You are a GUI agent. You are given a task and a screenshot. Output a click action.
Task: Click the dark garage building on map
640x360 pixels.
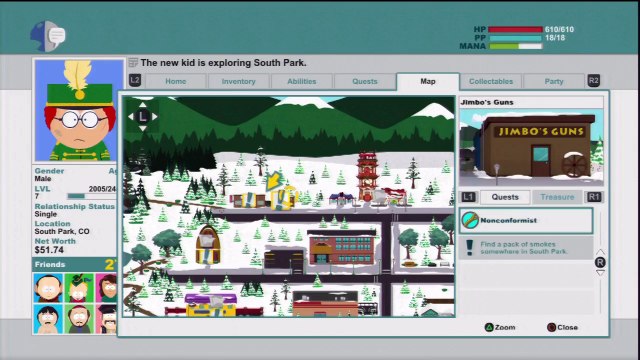point(284,260)
